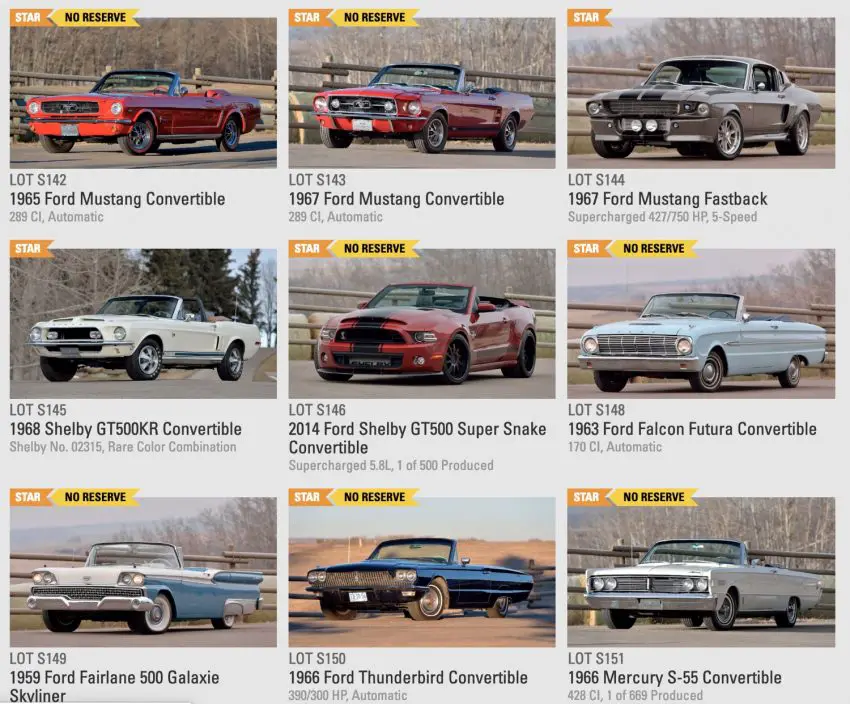
Task: Open the white Shelby GT500KR Convertible photo
Action: point(143,324)
